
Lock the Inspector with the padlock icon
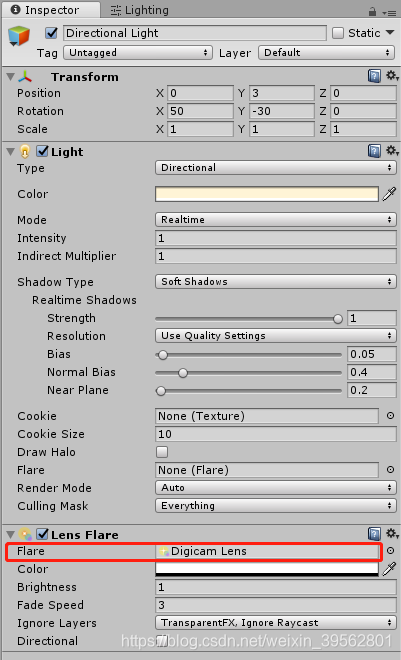click(372, 12)
